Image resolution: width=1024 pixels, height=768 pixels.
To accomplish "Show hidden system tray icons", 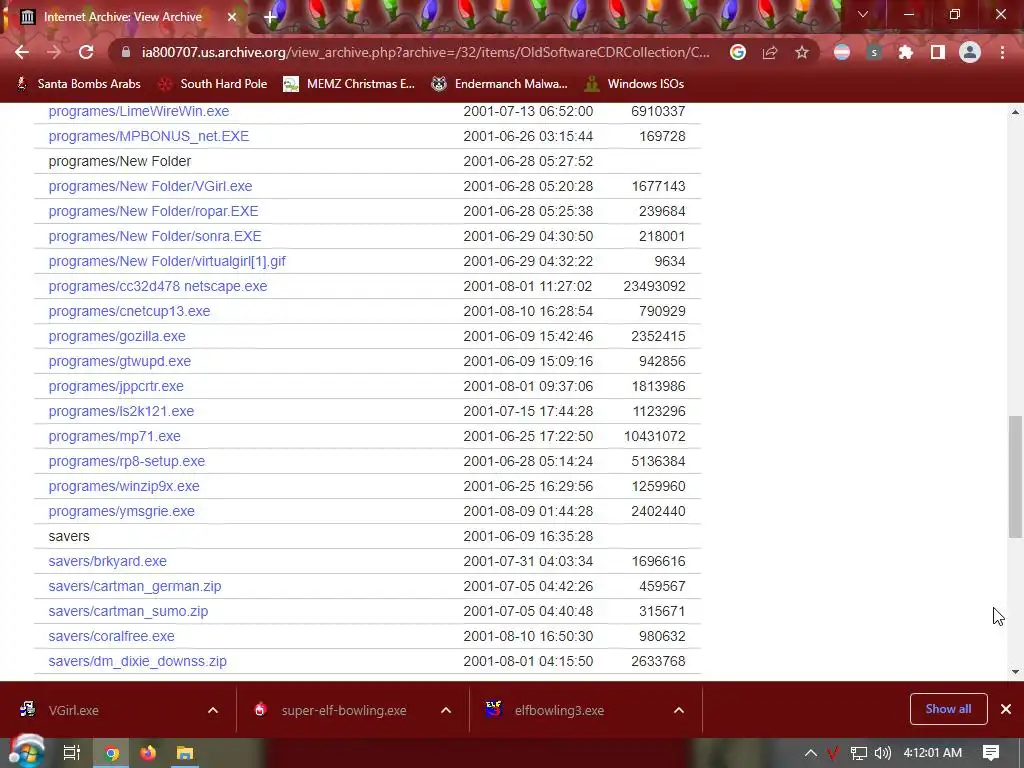I will [810, 753].
